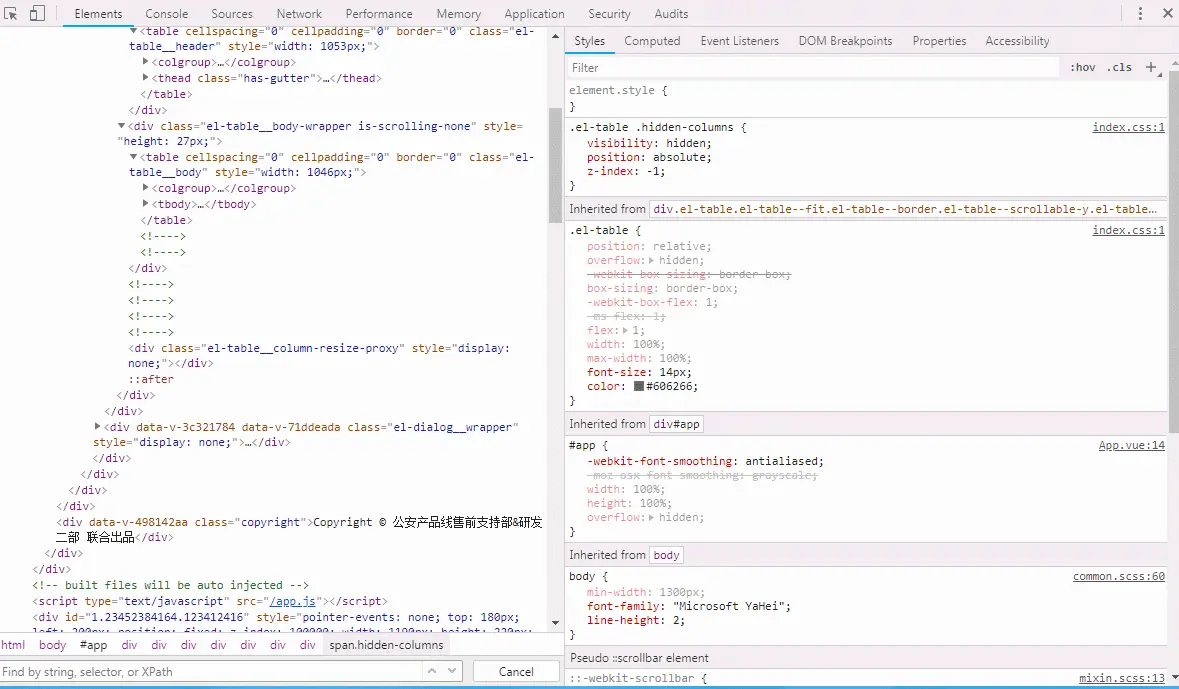Open the Application tab

click(x=534, y=14)
